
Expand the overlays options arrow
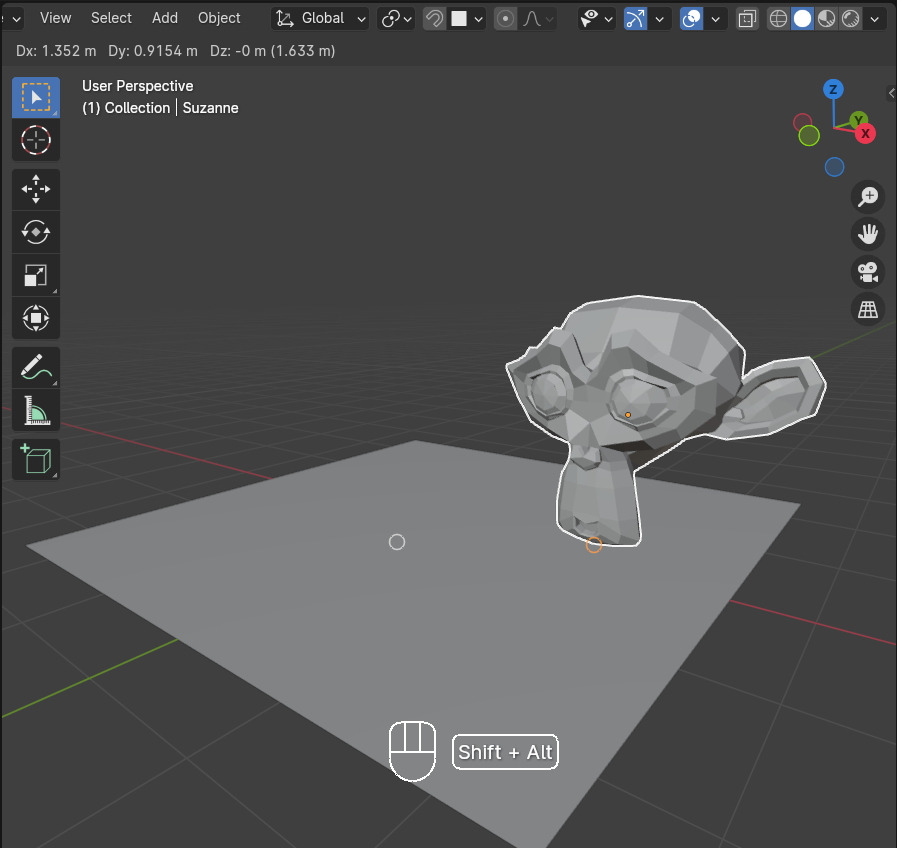coord(716,19)
